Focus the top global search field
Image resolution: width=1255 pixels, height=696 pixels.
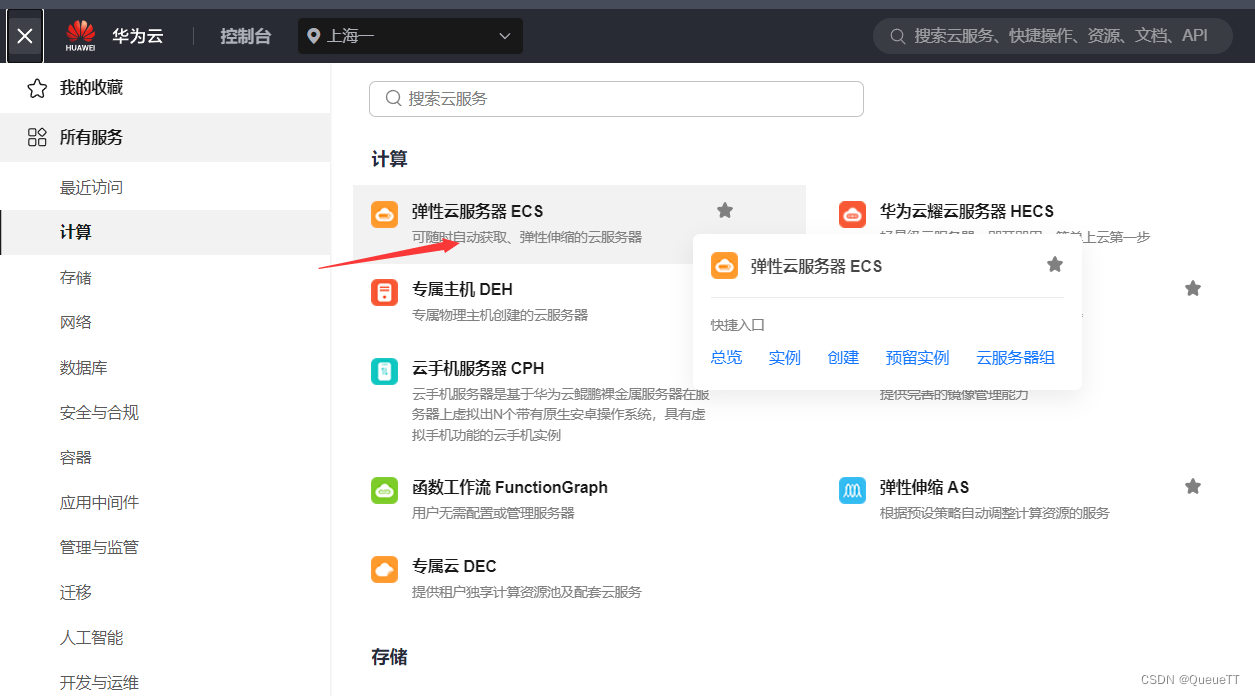click(1053, 35)
